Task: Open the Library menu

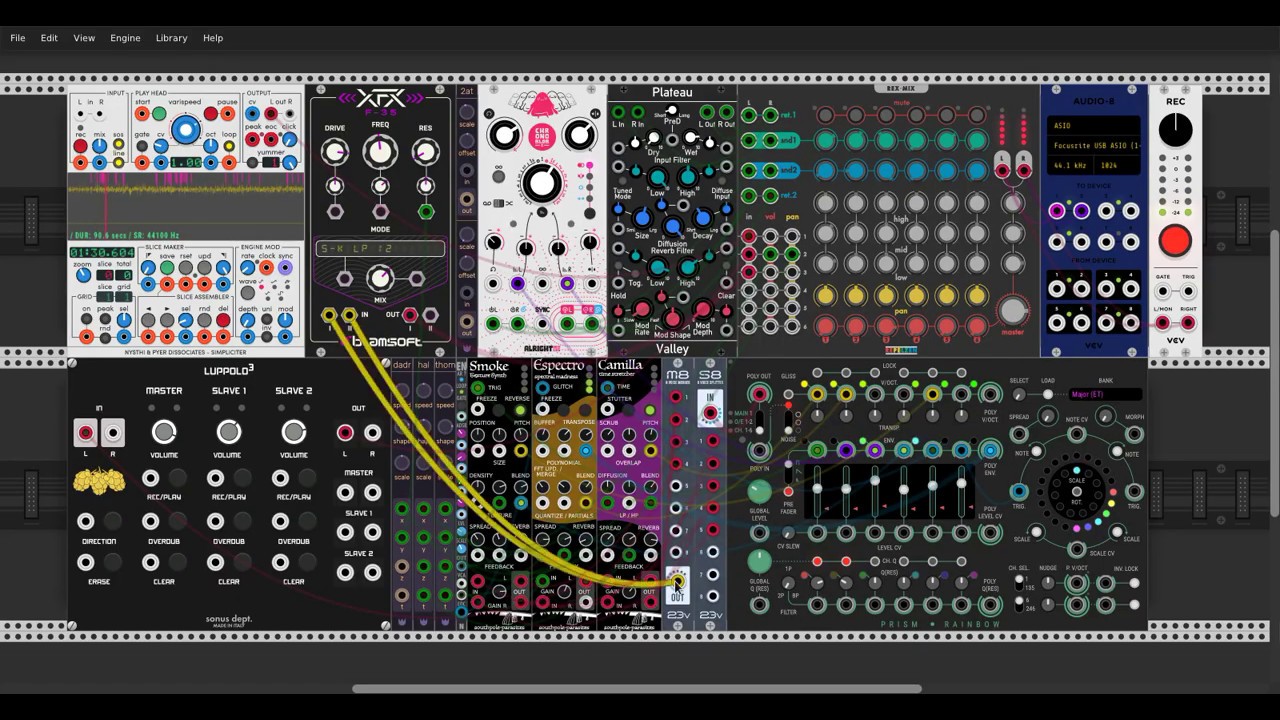Action: point(171,38)
